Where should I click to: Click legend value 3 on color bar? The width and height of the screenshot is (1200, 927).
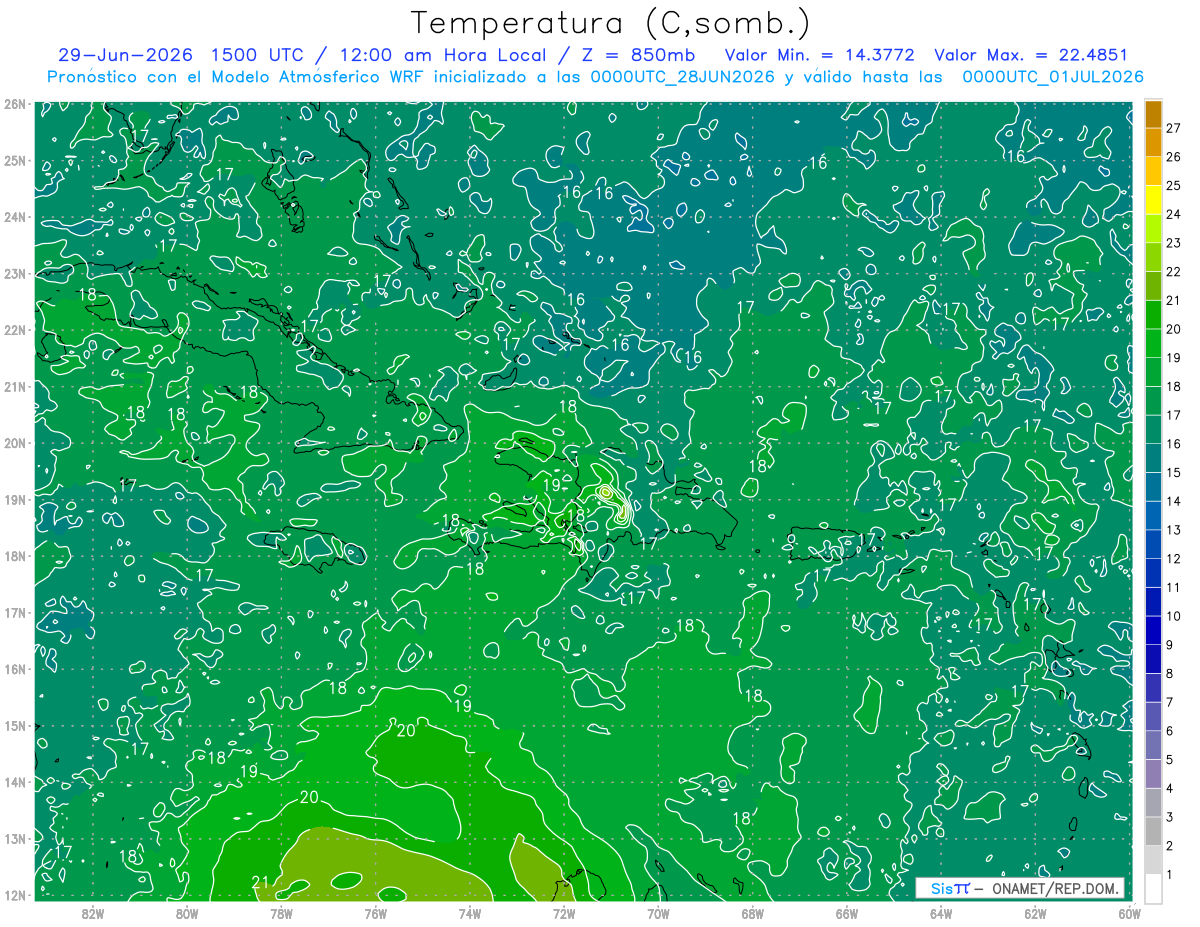1169,817
